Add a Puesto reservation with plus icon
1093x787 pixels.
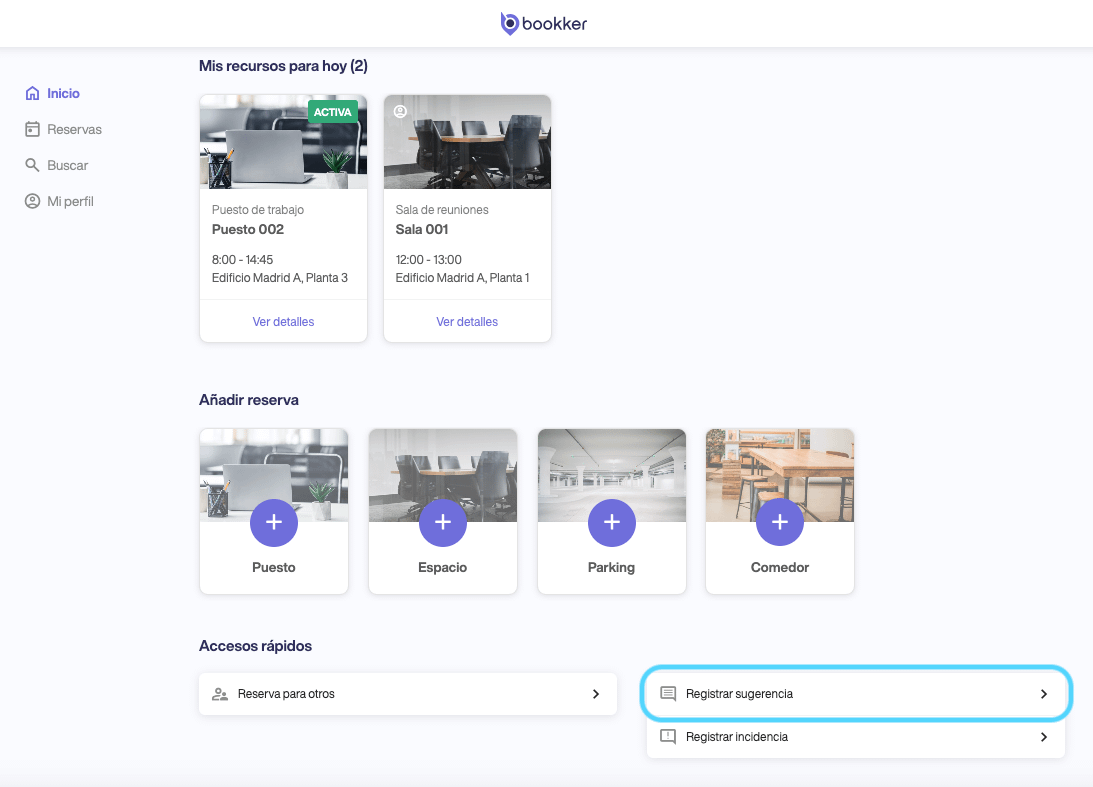pyautogui.click(x=274, y=522)
